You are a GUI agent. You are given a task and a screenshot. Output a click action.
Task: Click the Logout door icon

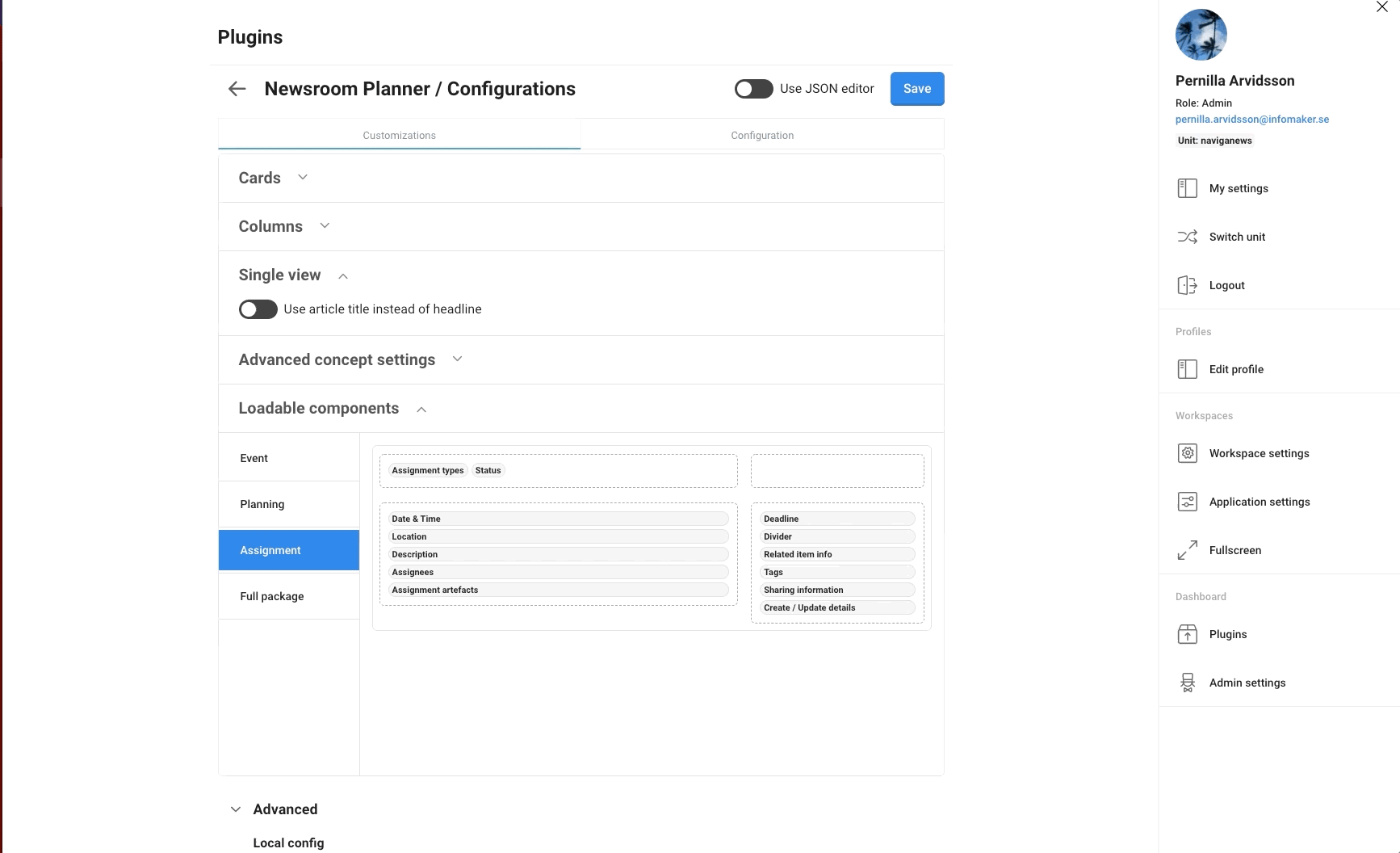click(x=1187, y=285)
